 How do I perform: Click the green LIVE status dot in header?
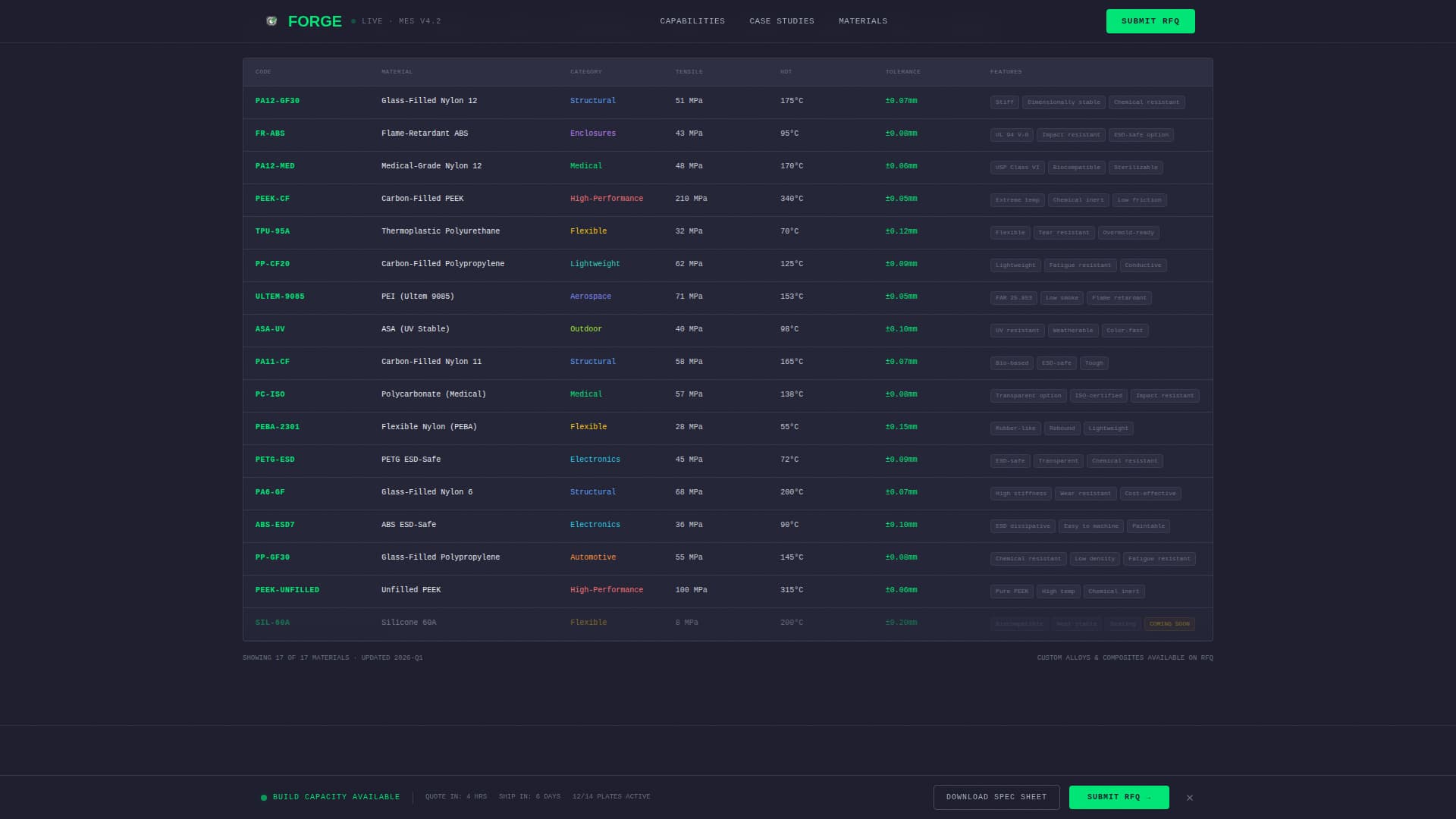tap(353, 21)
